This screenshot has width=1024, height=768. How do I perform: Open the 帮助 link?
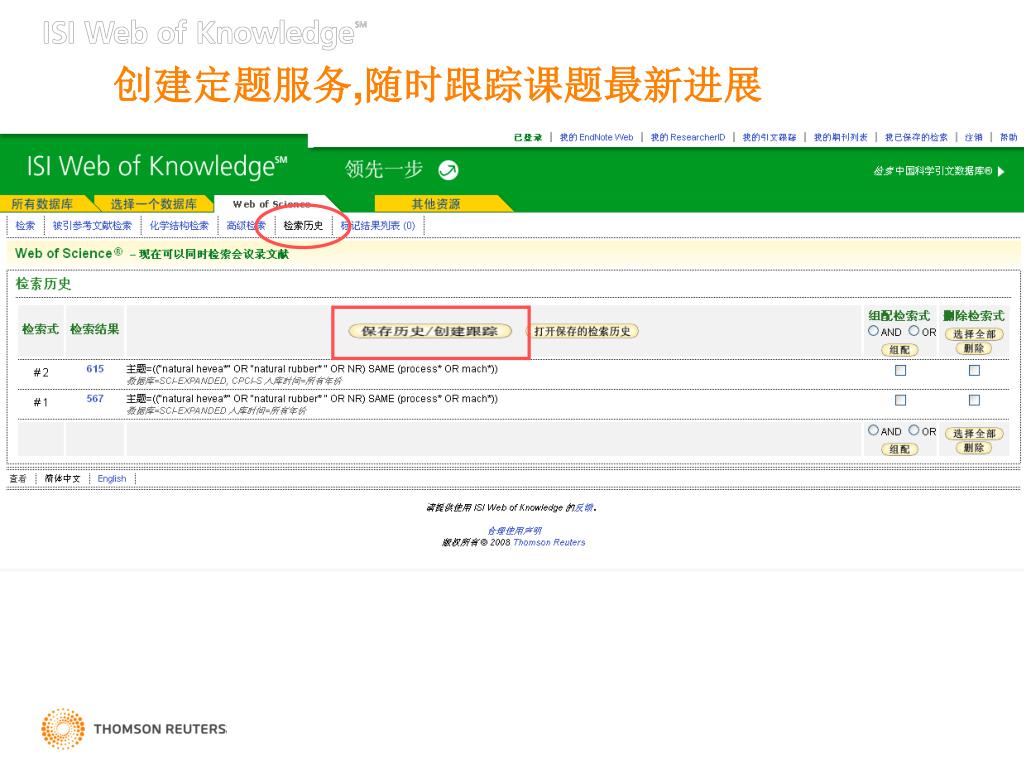point(1008,137)
